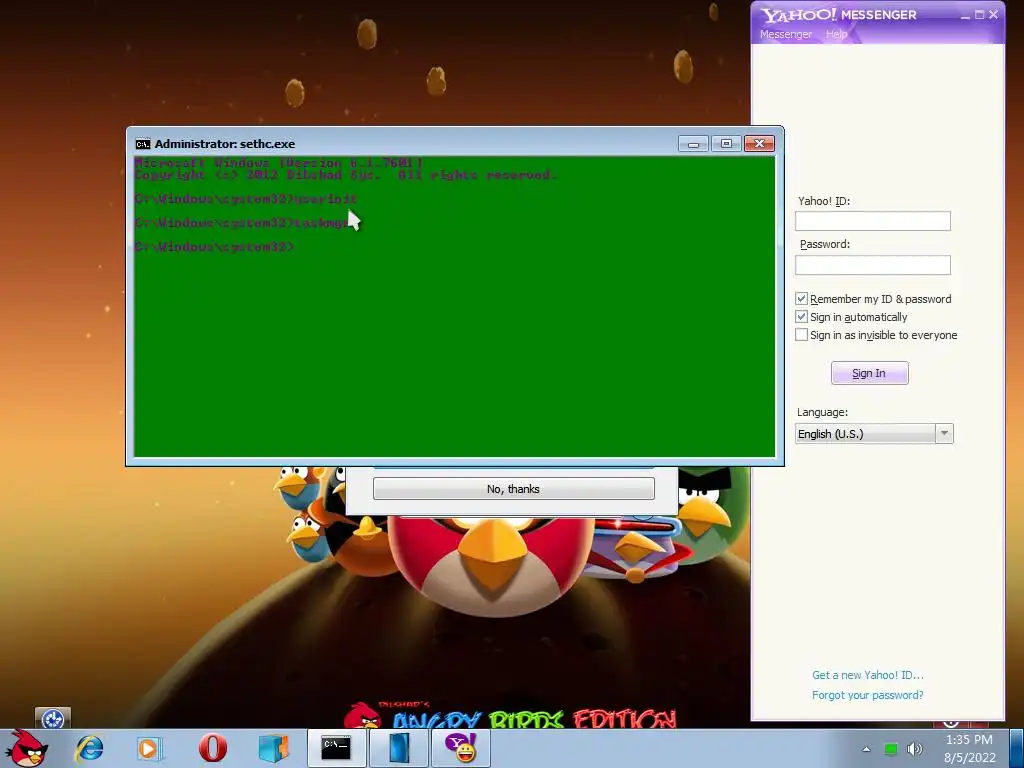Close the sethc.exe command window
Screen dimensions: 1024x768
coord(759,144)
